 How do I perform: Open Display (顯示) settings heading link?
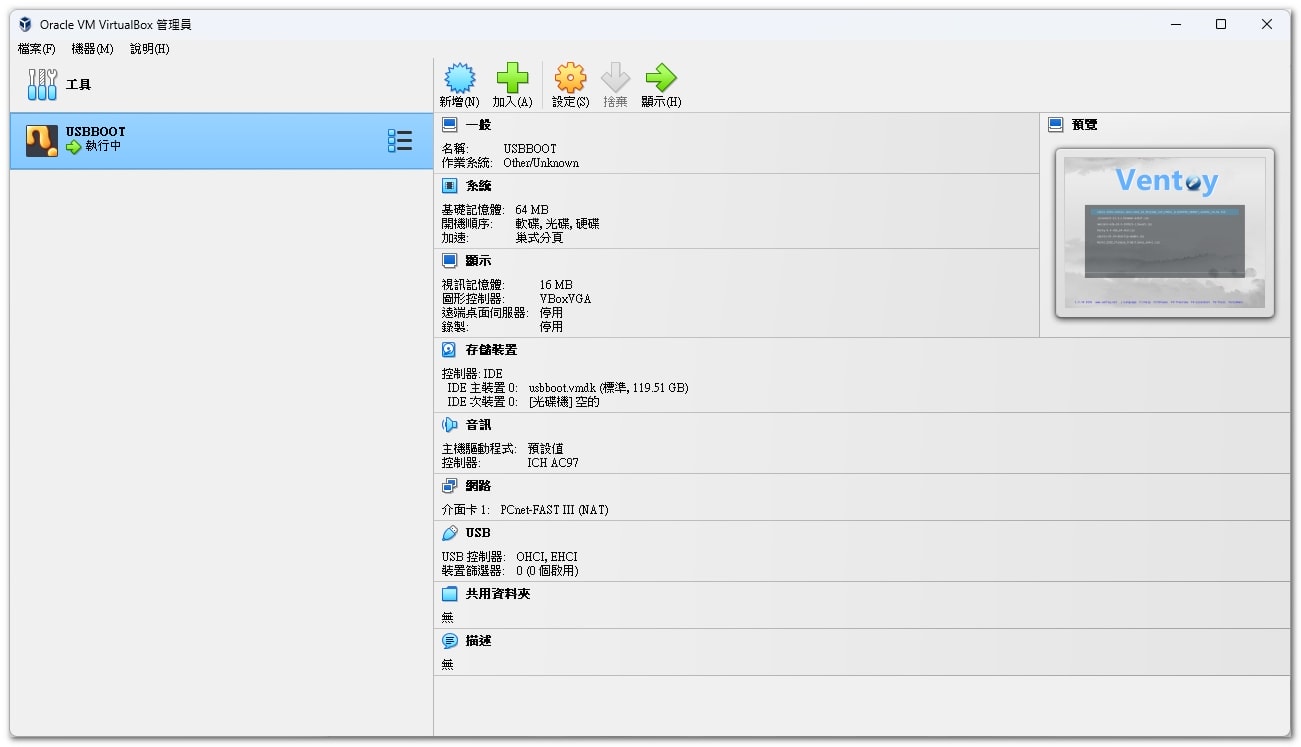(x=478, y=261)
